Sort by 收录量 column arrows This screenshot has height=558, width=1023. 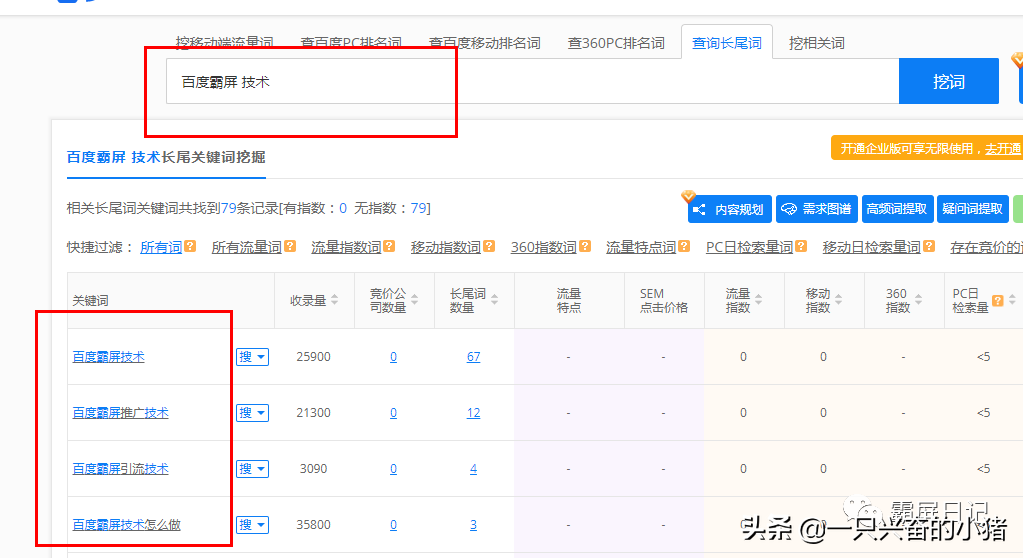tap(335, 300)
